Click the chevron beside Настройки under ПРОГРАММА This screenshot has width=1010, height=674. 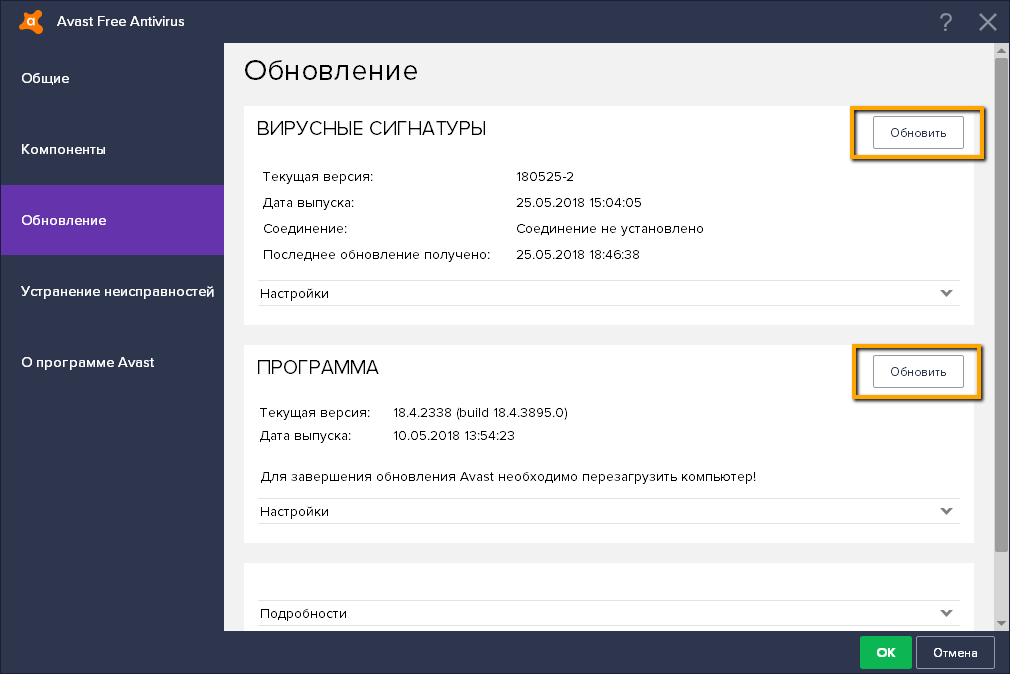point(945,511)
